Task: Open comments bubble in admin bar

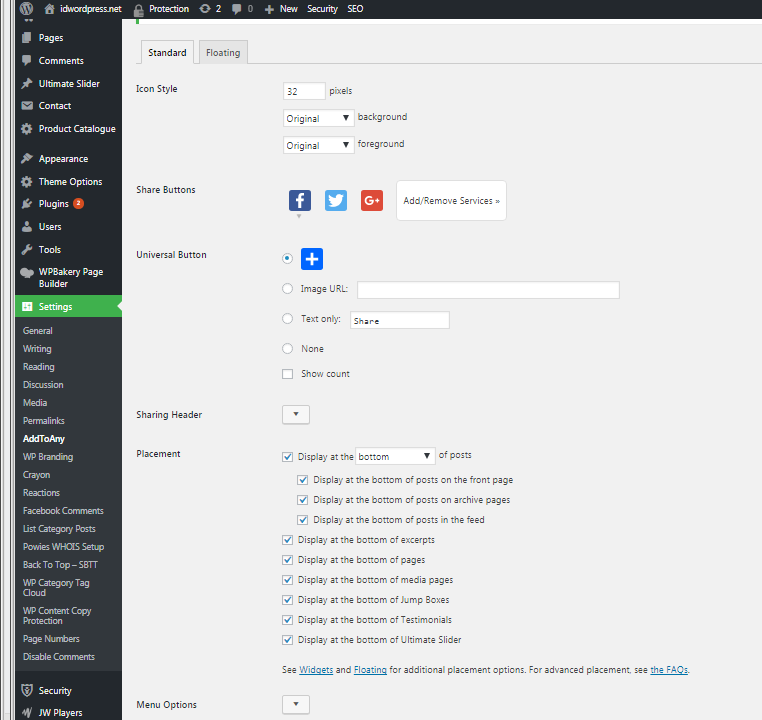Action: click(x=236, y=8)
